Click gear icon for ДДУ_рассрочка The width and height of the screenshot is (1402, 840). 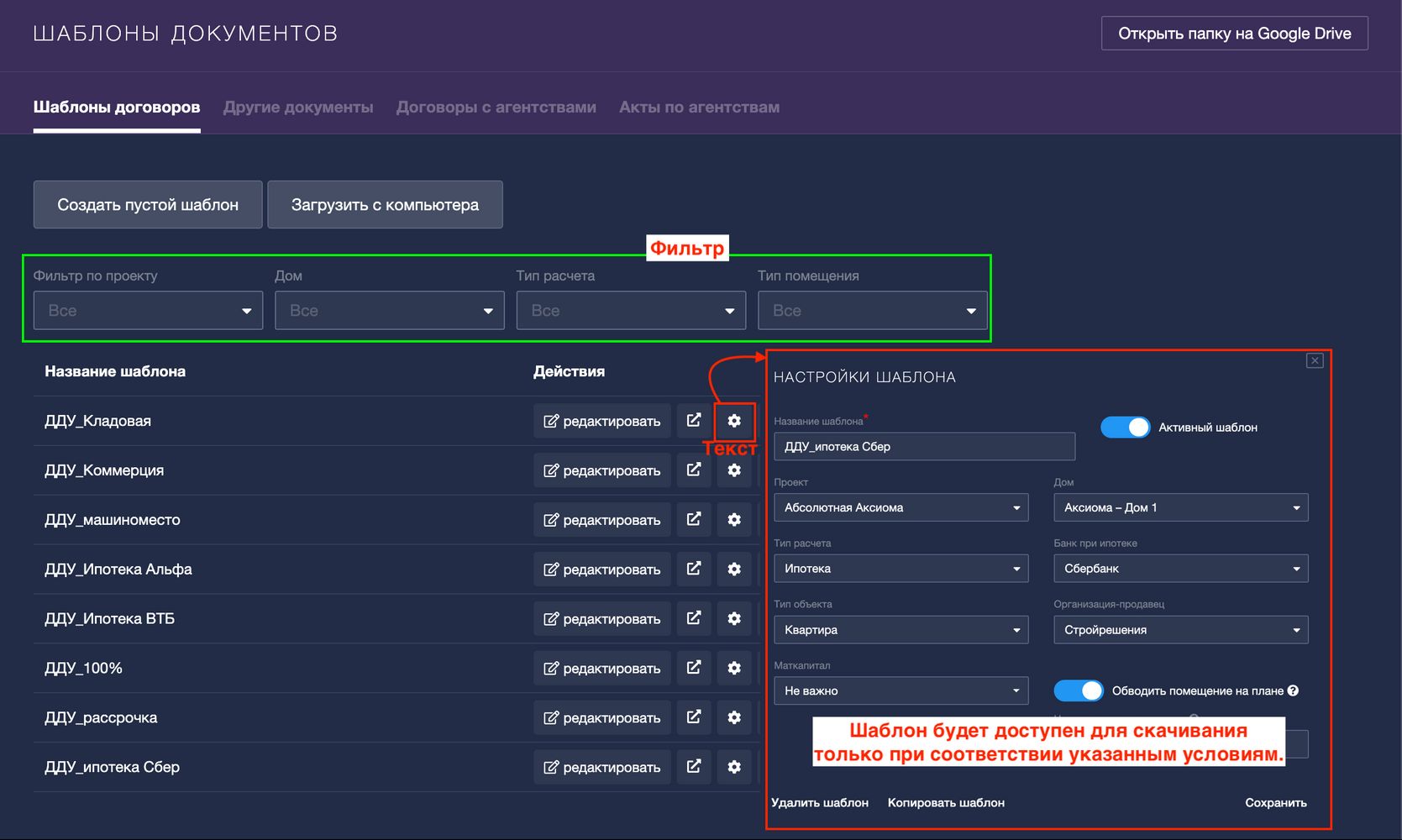click(x=734, y=718)
